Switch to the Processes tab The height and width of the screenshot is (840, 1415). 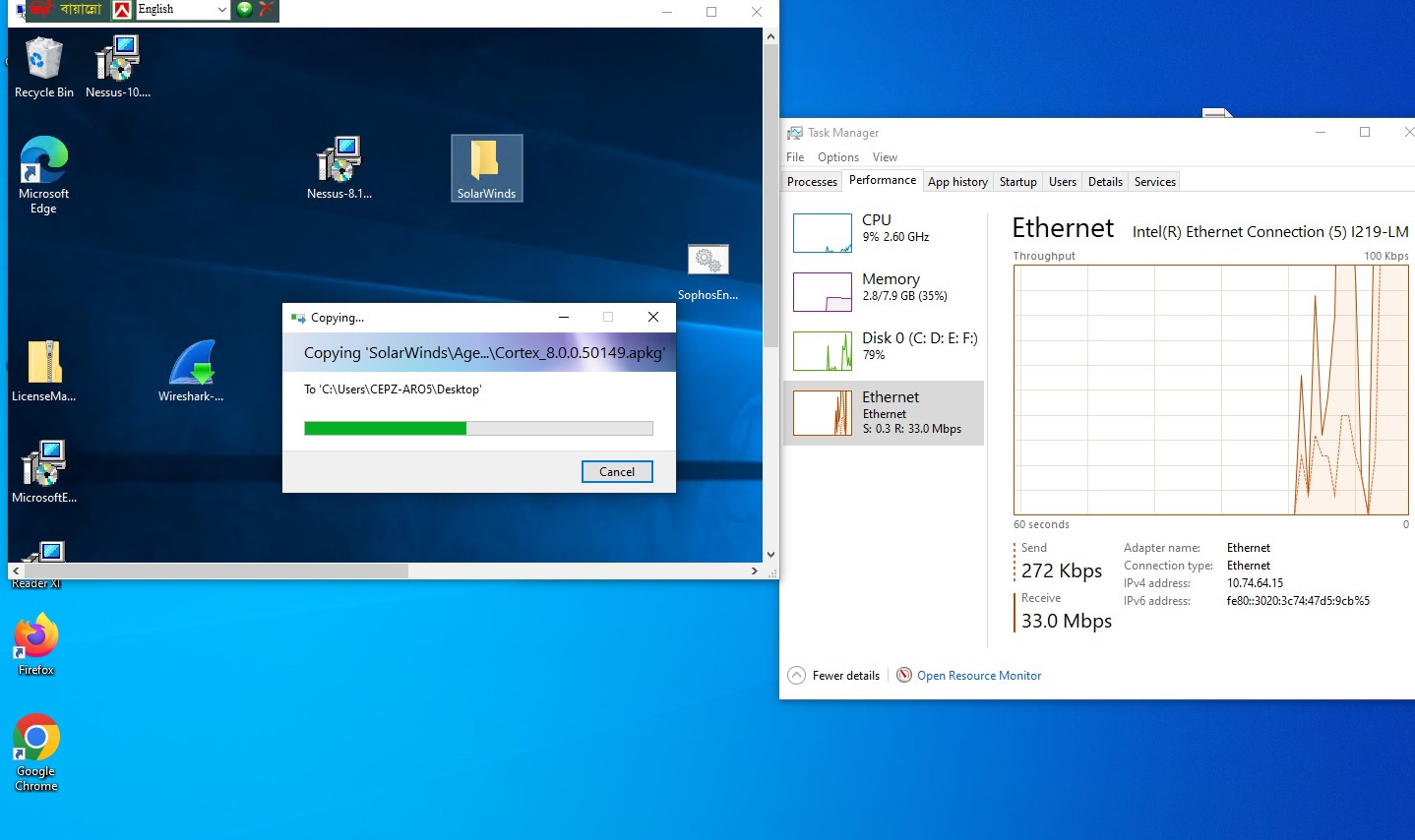pos(812,182)
